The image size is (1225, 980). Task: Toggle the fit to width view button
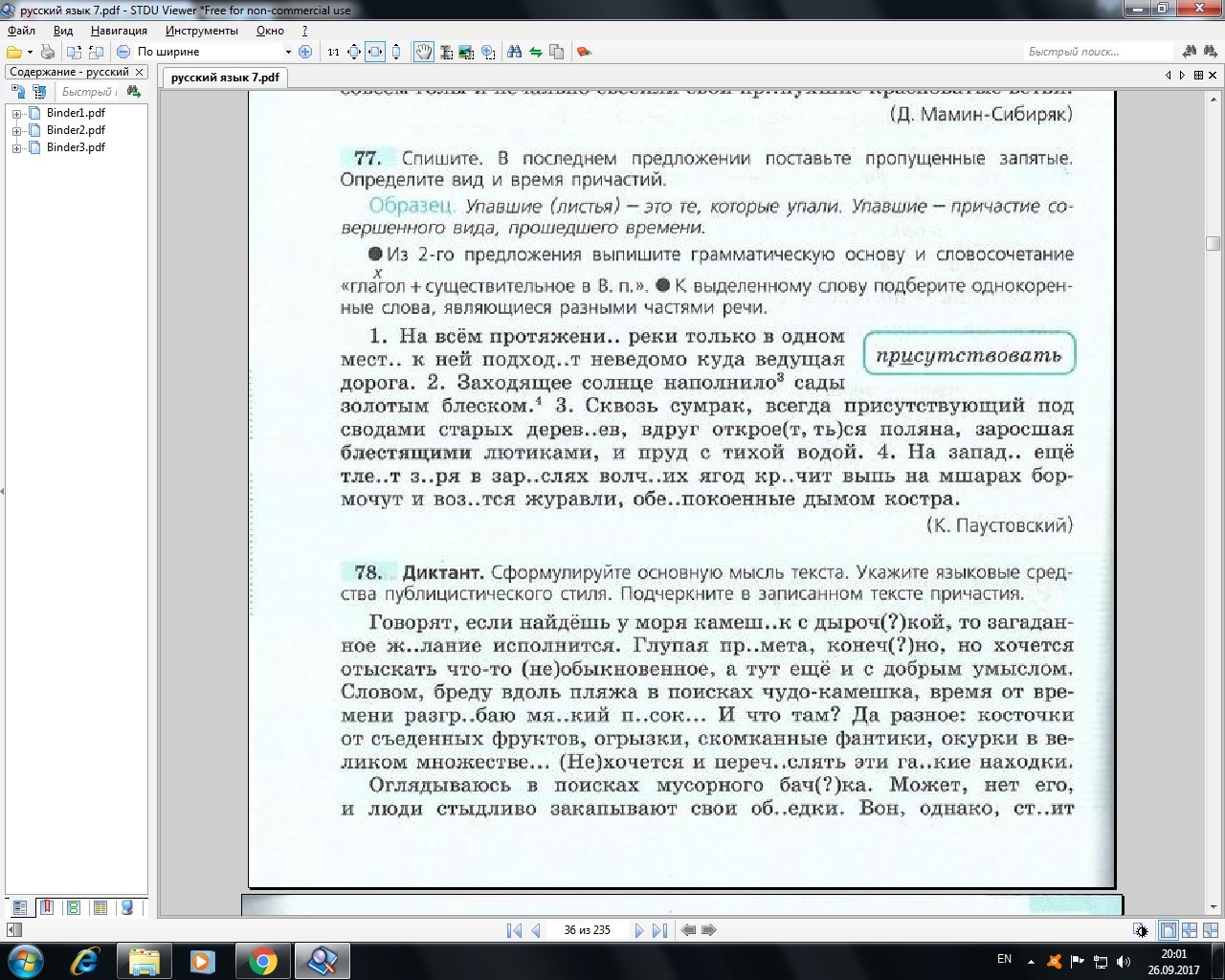click(375, 52)
